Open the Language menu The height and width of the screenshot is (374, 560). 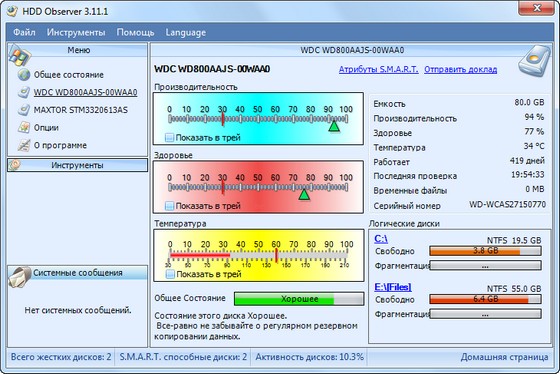pyautogui.click(x=186, y=33)
